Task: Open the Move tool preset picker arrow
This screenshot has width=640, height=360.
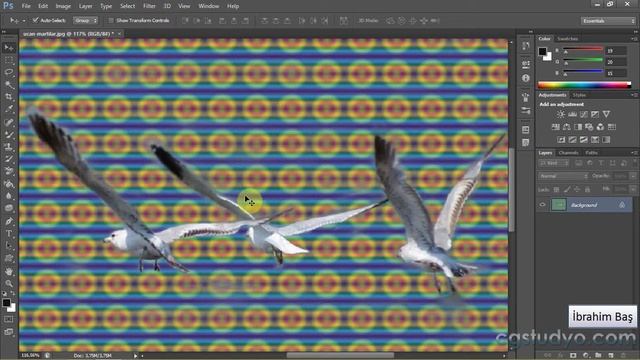Action: (24, 20)
